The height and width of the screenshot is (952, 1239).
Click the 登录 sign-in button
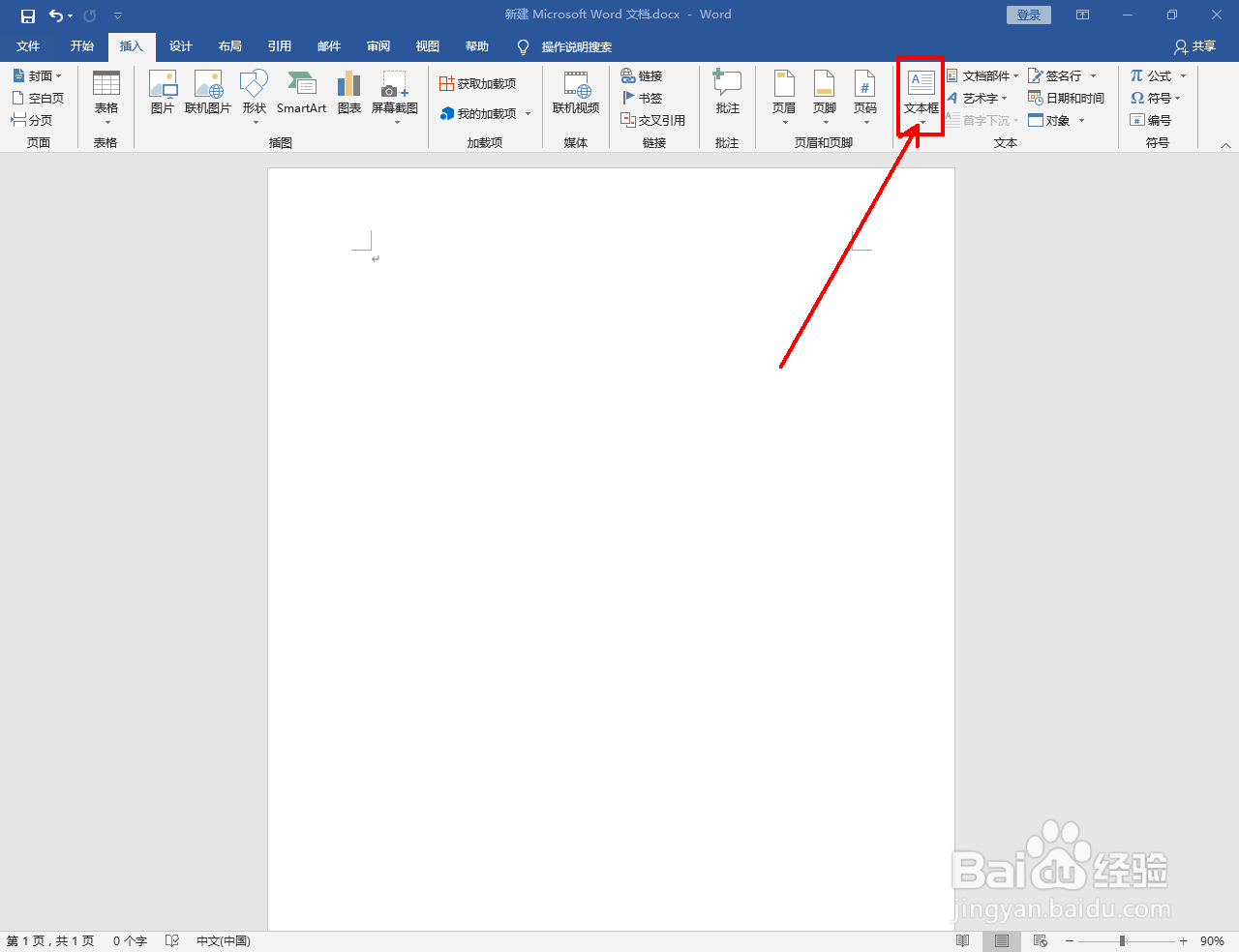tap(1028, 15)
